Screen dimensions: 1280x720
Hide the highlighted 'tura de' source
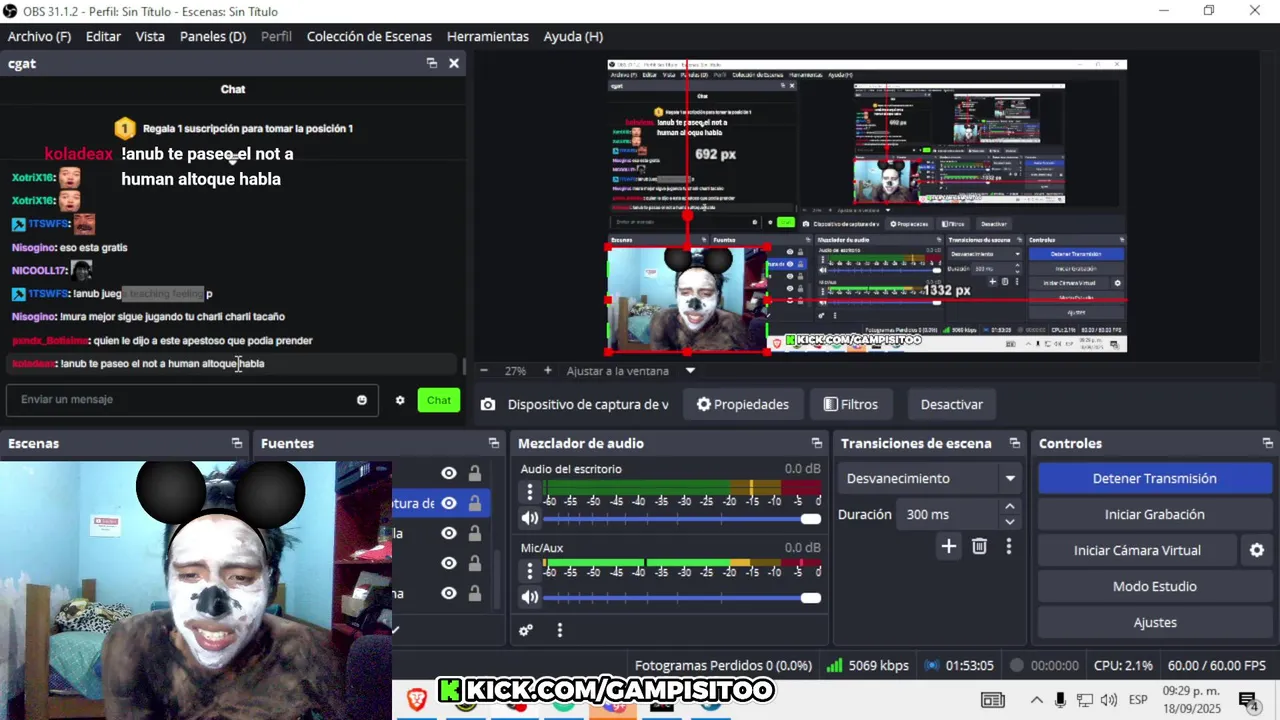pyautogui.click(x=449, y=503)
